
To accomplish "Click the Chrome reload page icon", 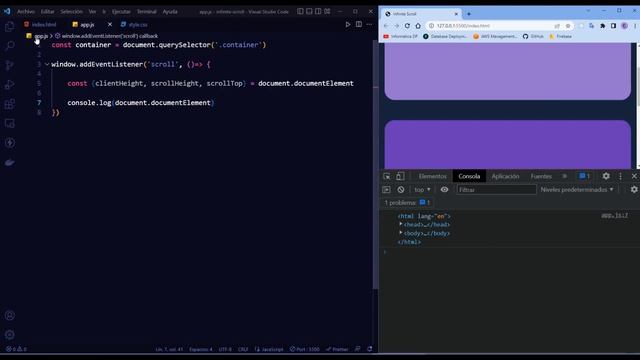I will pyautogui.click(x=407, y=26).
